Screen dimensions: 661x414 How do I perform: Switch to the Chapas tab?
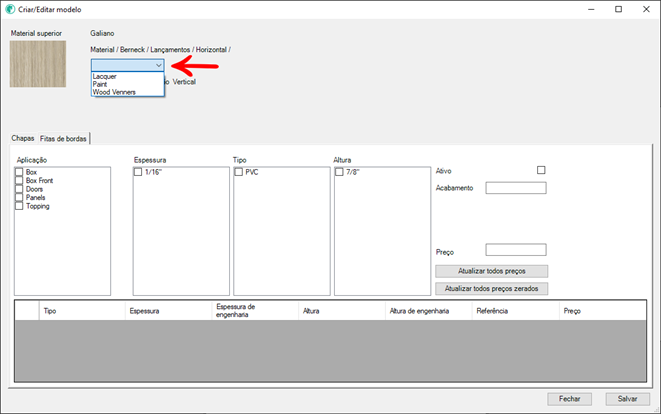(x=23, y=138)
